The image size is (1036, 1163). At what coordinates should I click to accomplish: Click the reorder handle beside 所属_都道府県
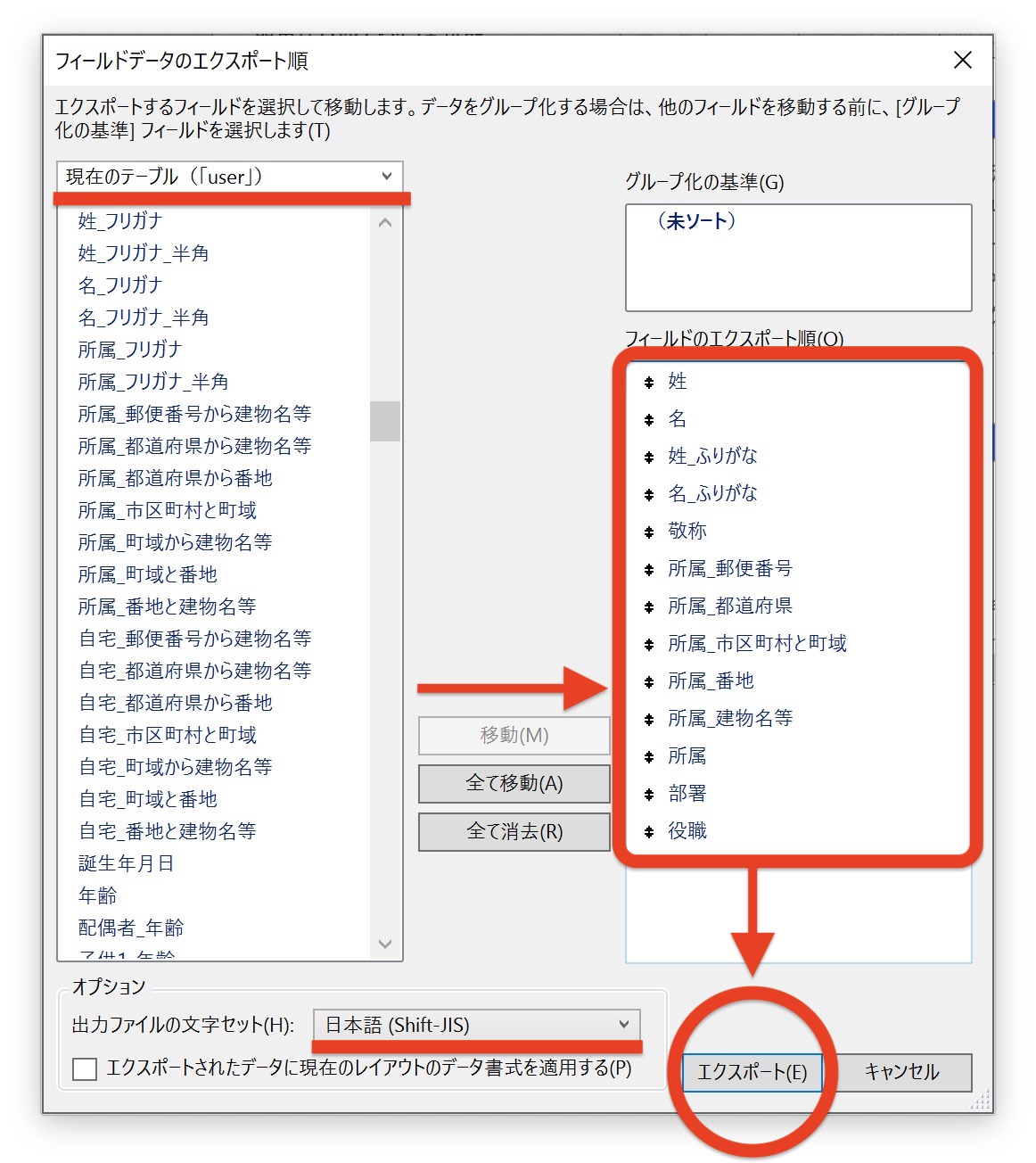click(x=649, y=607)
